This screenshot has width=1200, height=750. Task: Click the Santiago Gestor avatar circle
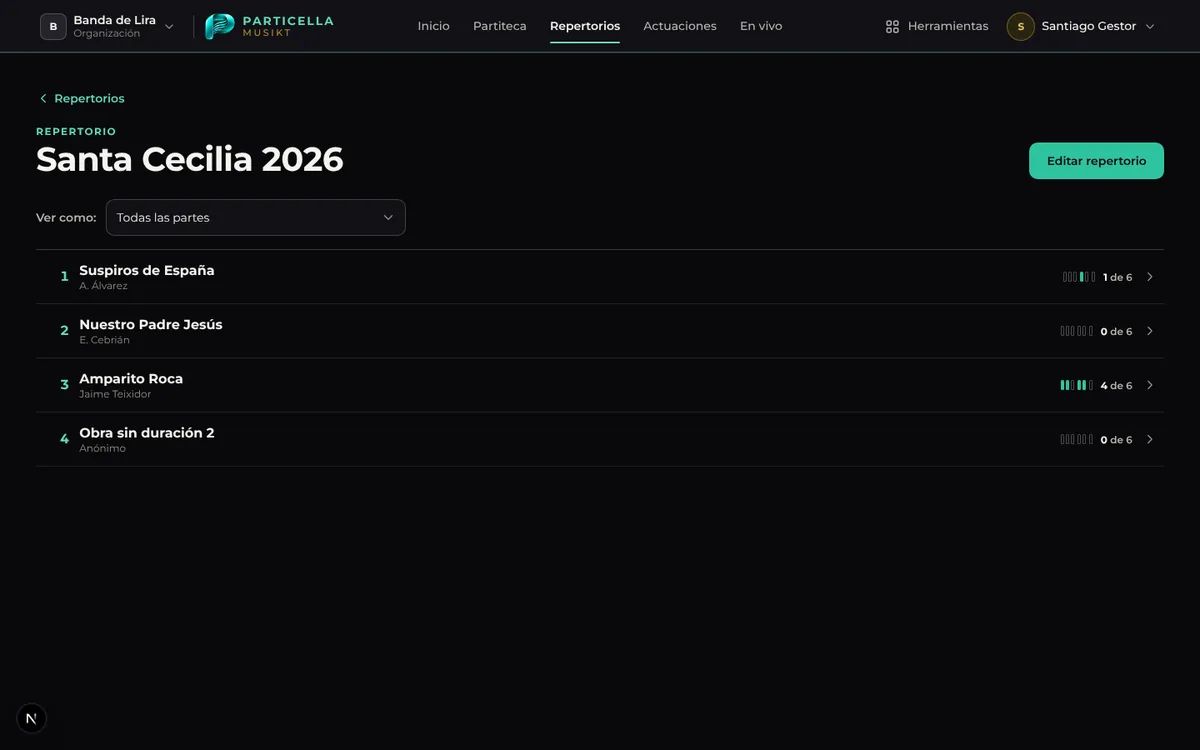(x=1020, y=27)
